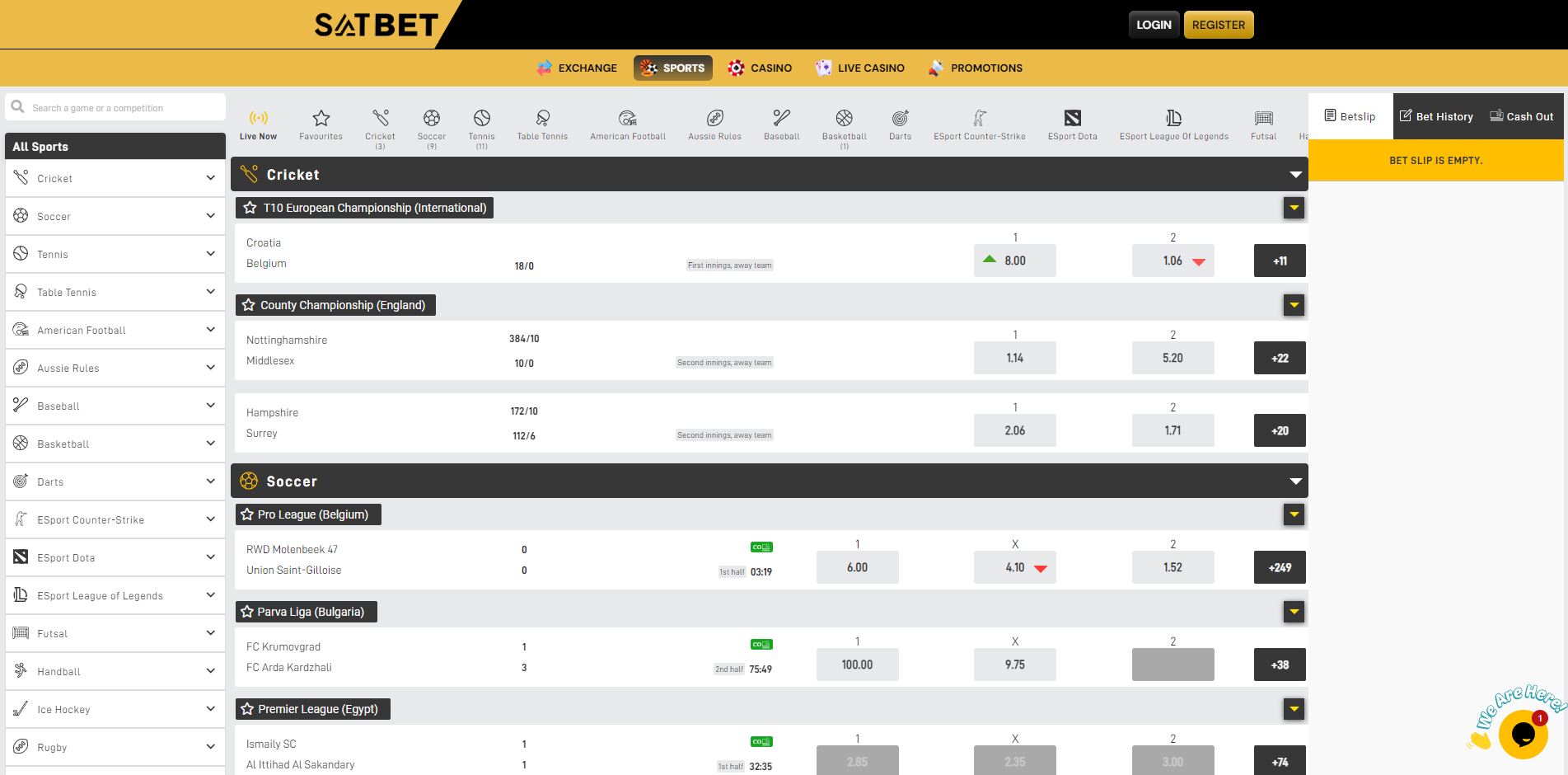This screenshot has width=1568, height=775.
Task: Collapse the Cricket section header arrow
Action: coord(1295,175)
